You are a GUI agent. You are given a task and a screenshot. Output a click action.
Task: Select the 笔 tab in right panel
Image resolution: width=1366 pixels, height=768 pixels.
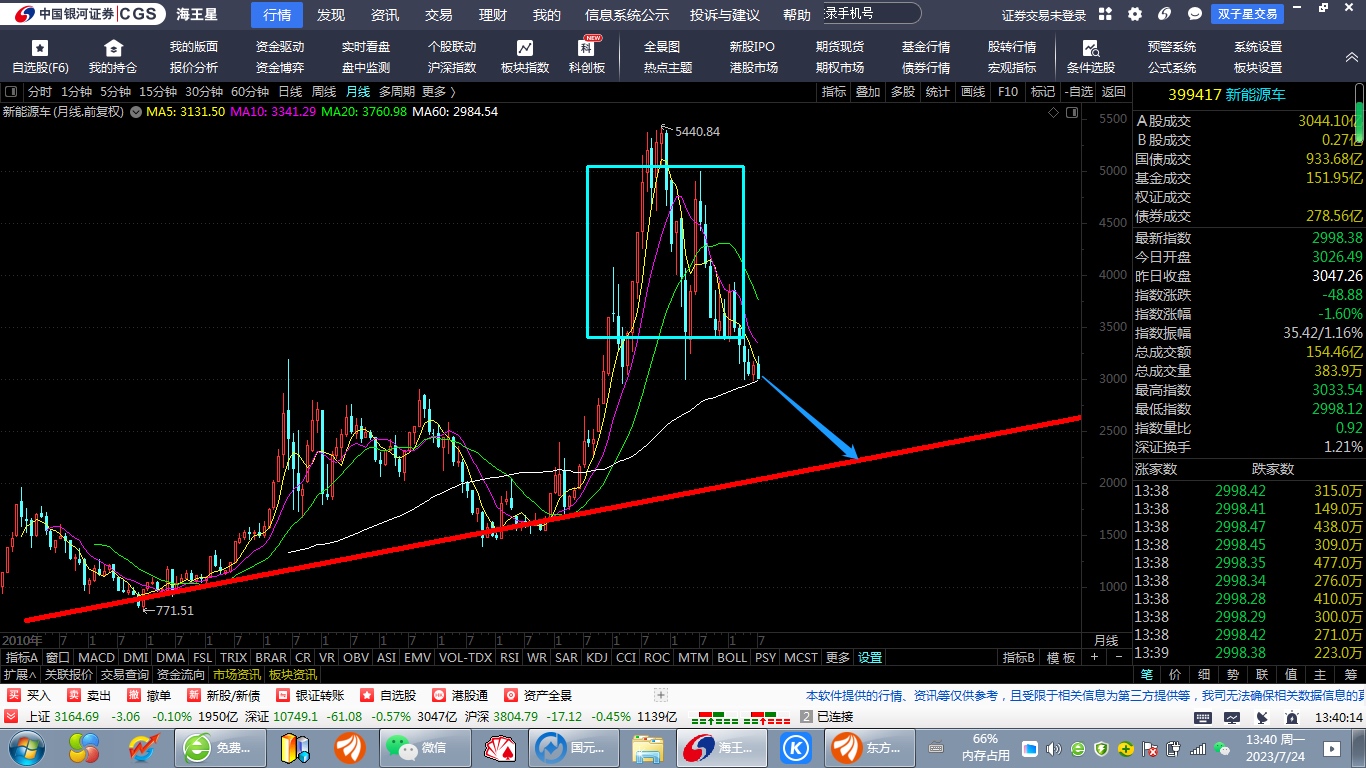click(x=1147, y=675)
